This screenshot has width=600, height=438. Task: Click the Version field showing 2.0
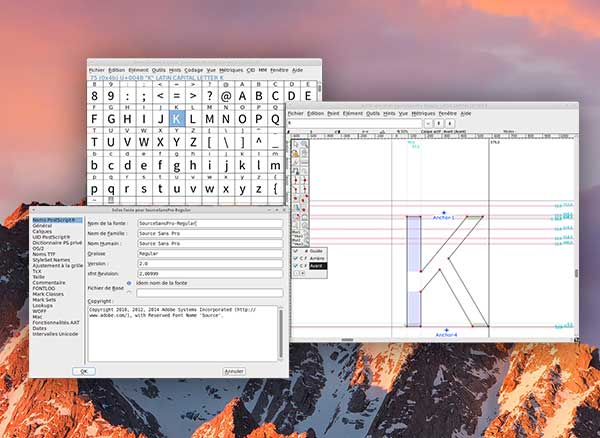[x=210, y=264]
